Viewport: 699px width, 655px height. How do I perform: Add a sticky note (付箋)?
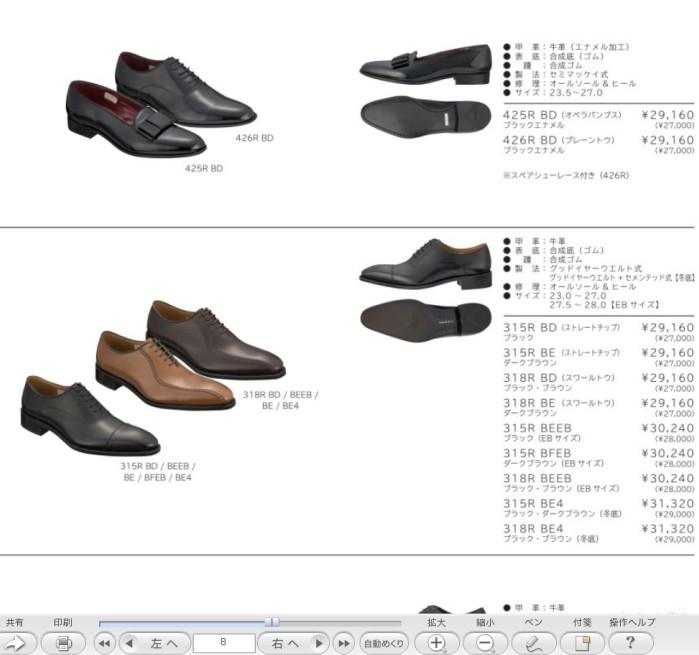(x=582, y=643)
